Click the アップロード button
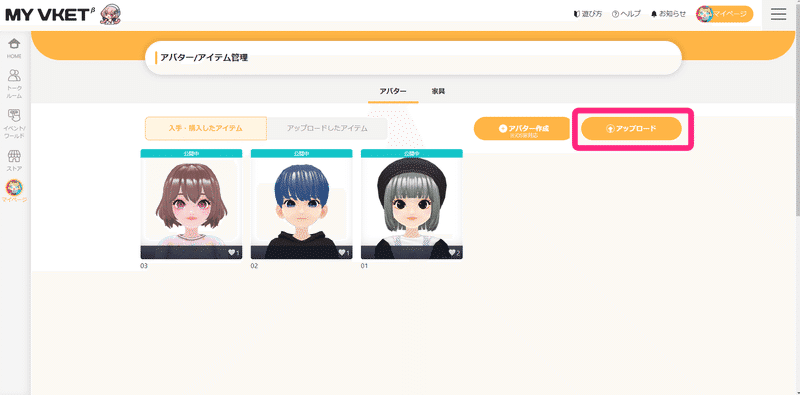800x395 pixels. tap(631, 129)
